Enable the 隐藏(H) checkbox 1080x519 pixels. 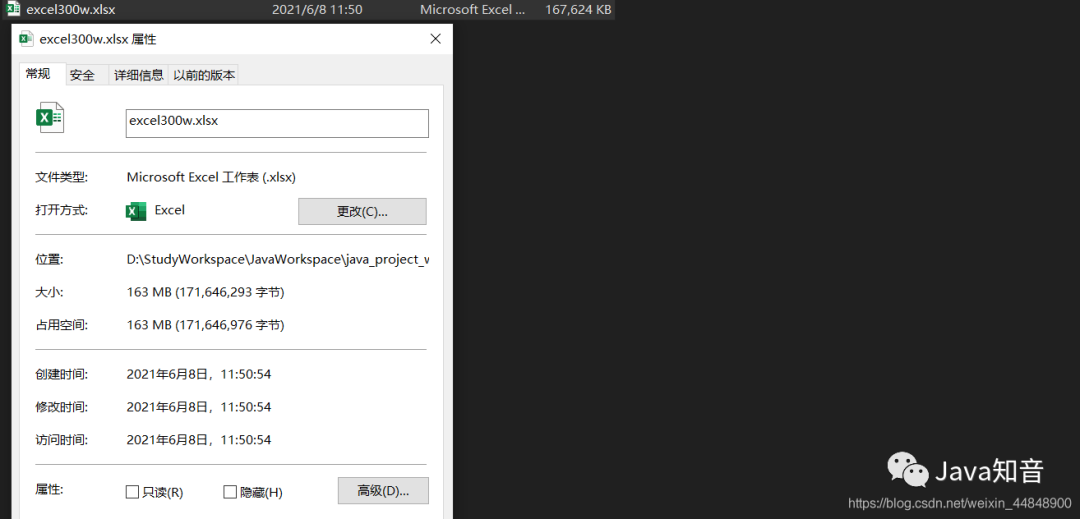point(230,492)
